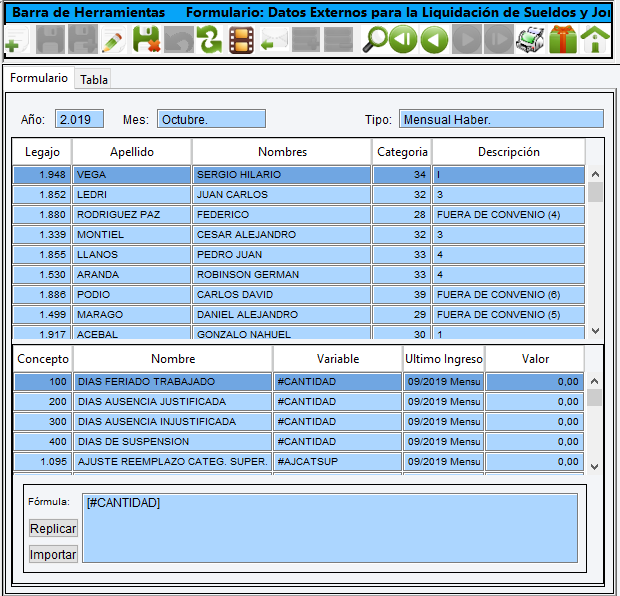620x596 pixels.
Task: Click the green refresh arrows icon
Action: pyautogui.click(x=208, y=41)
